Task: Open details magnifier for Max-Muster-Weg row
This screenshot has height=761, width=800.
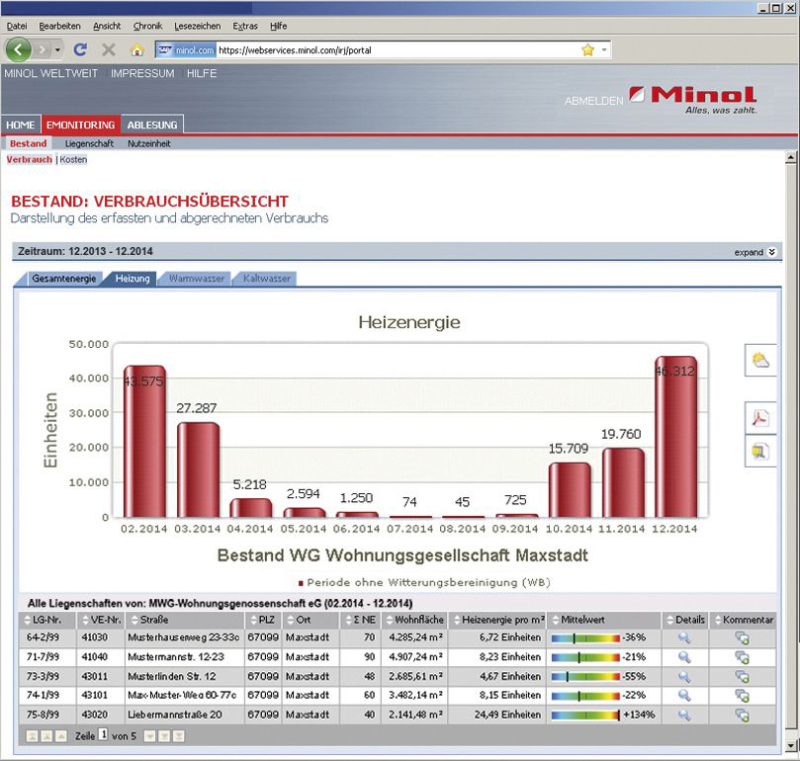Action: (x=684, y=695)
